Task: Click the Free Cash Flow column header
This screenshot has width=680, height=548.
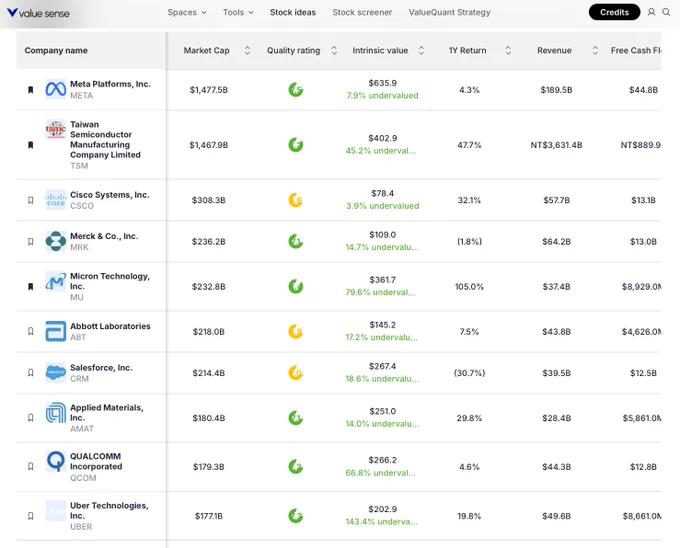Action: [x=636, y=50]
